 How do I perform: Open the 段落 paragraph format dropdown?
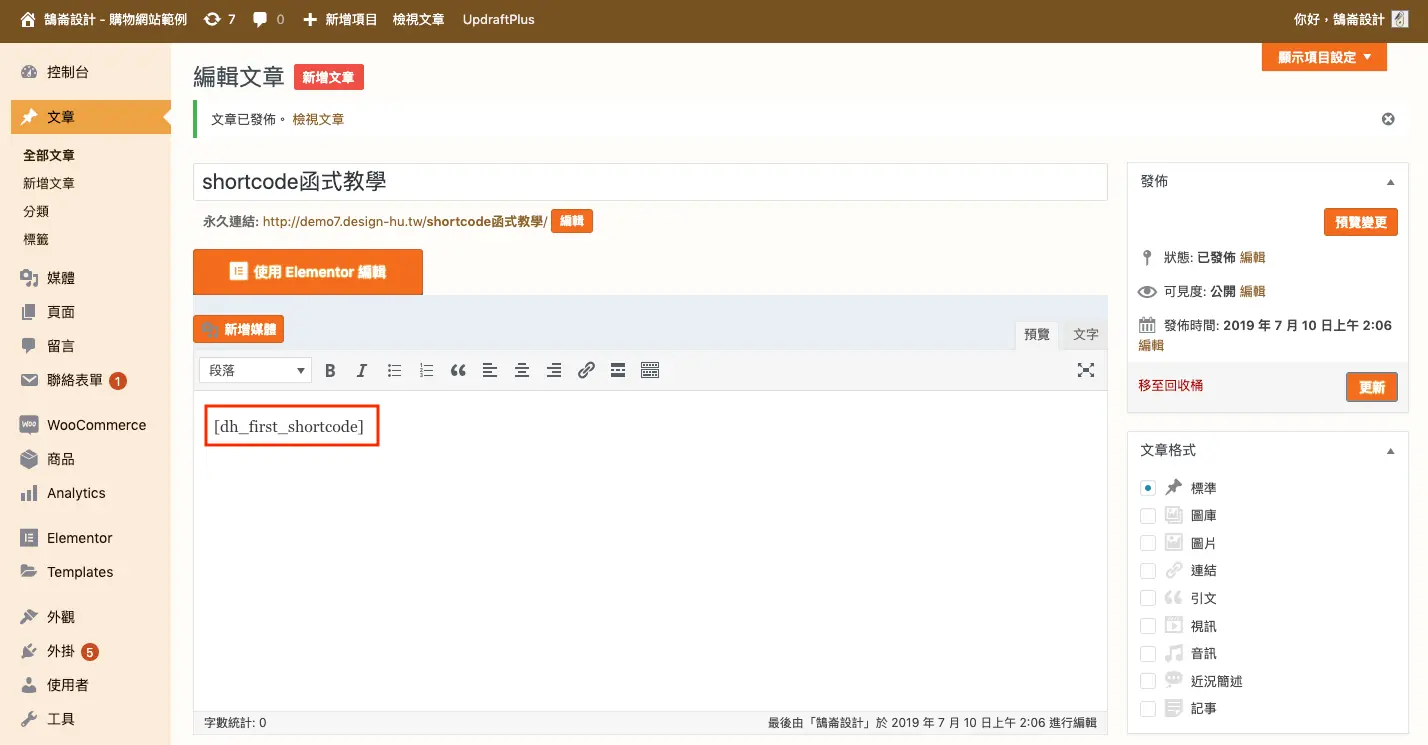pos(256,370)
